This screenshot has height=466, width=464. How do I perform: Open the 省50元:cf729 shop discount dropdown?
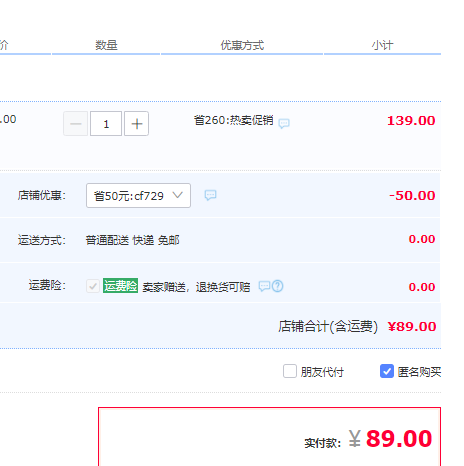[138, 195]
